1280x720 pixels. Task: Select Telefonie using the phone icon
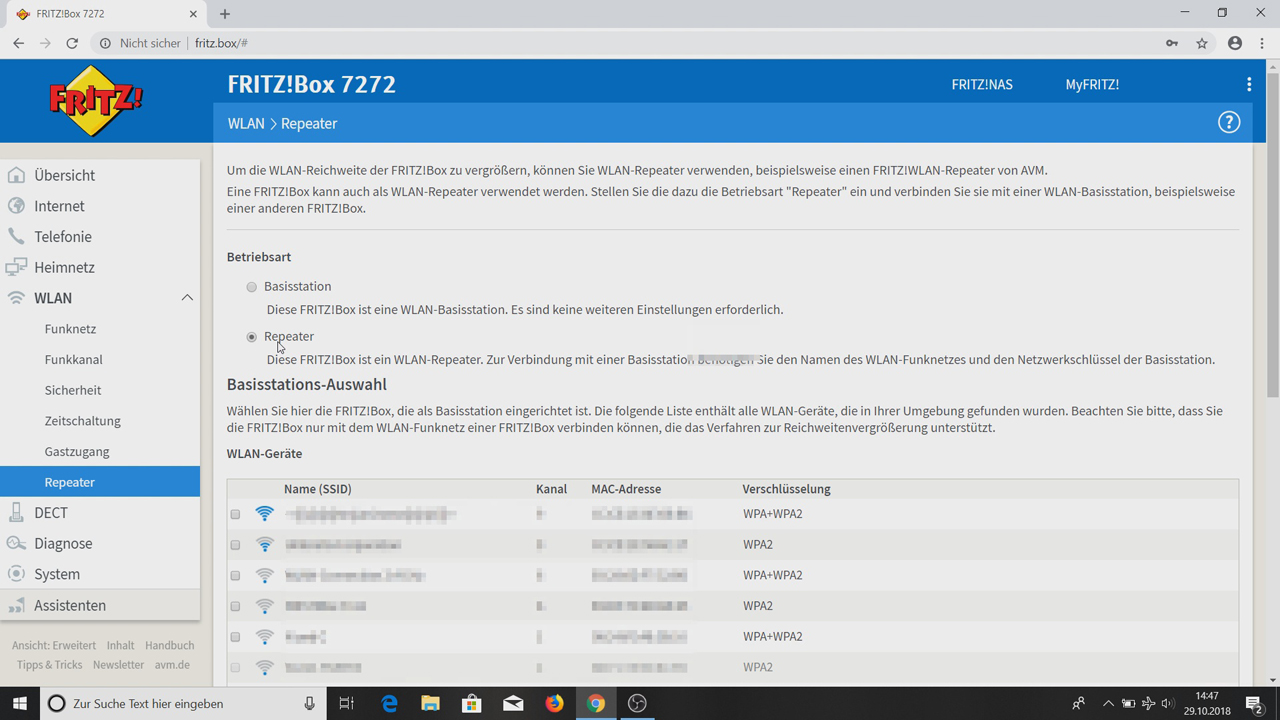pyautogui.click(x=17, y=236)
